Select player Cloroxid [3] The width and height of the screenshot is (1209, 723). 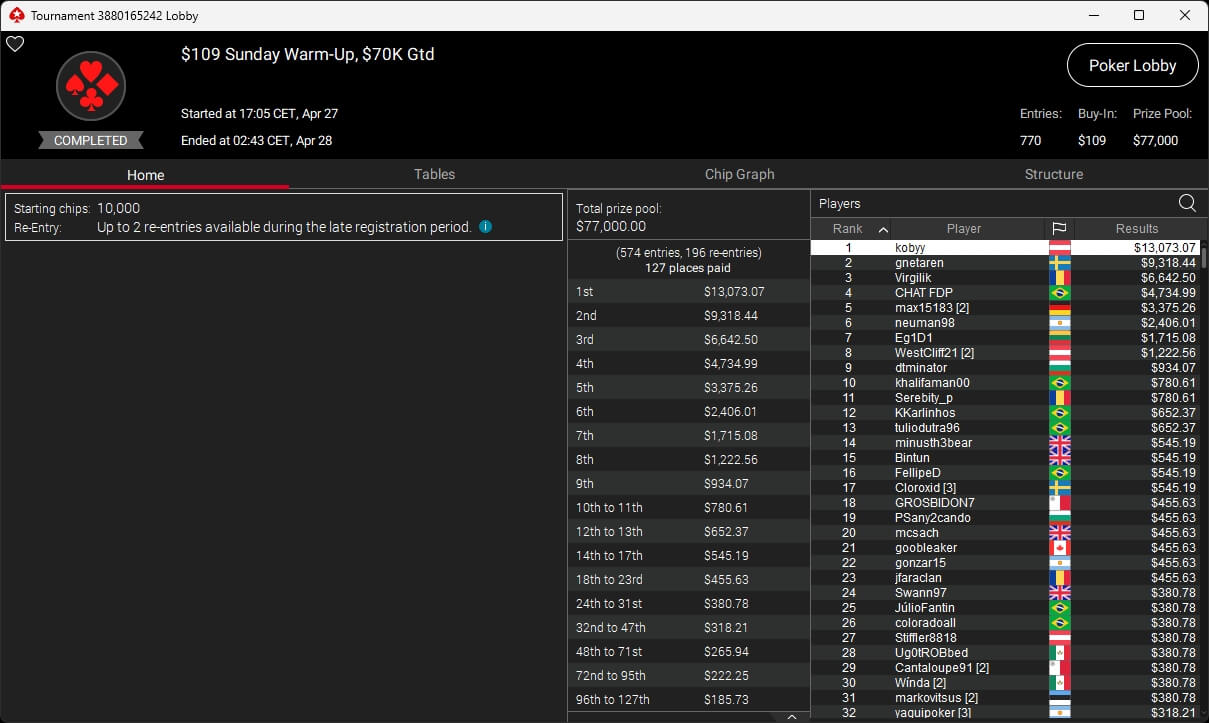tap(1005, 487)
